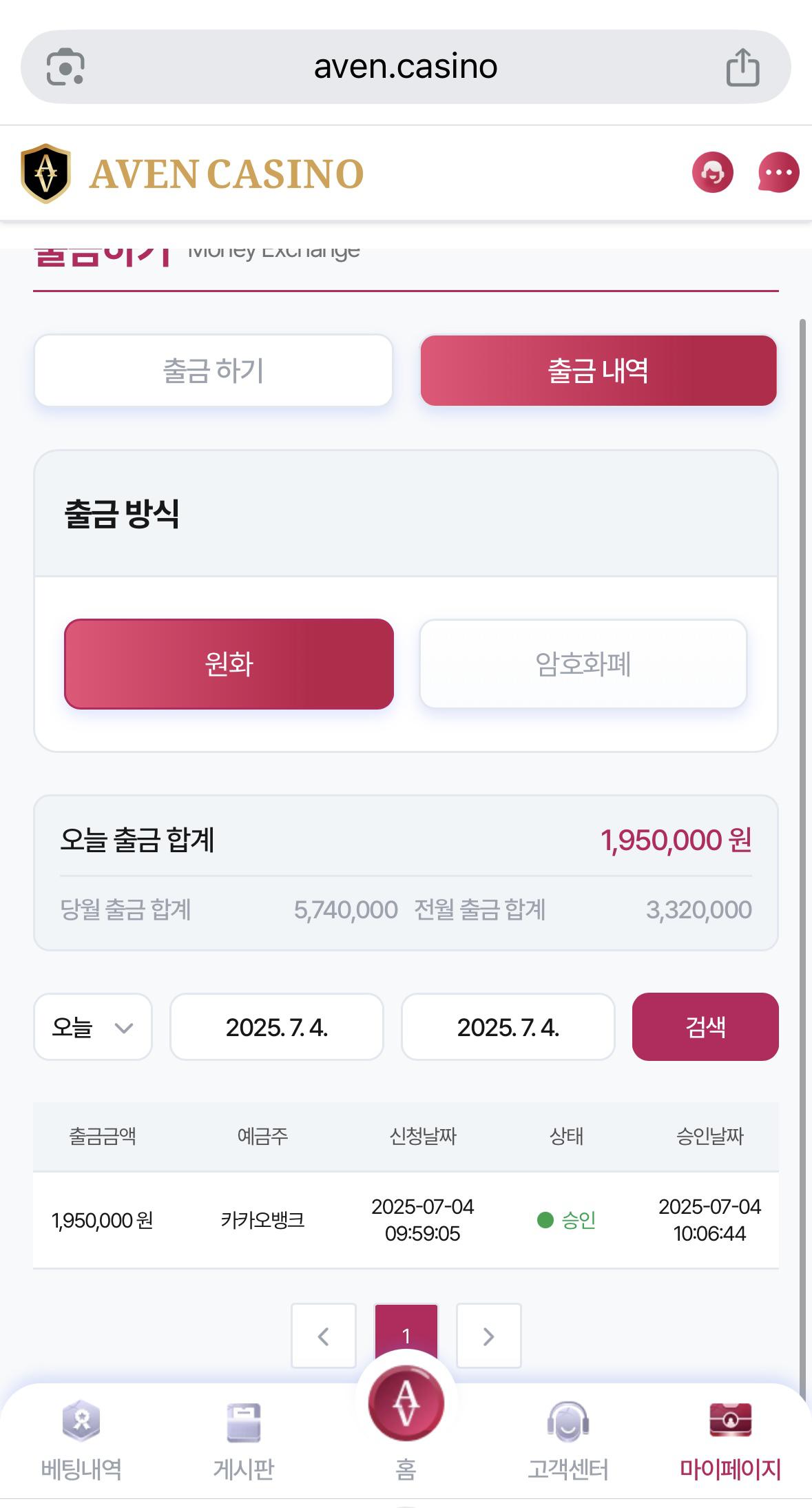Select 암호화폐 withdrawal method
Image resolution: width=812 pixels, height=1508 pixels.
coord(583,664)
